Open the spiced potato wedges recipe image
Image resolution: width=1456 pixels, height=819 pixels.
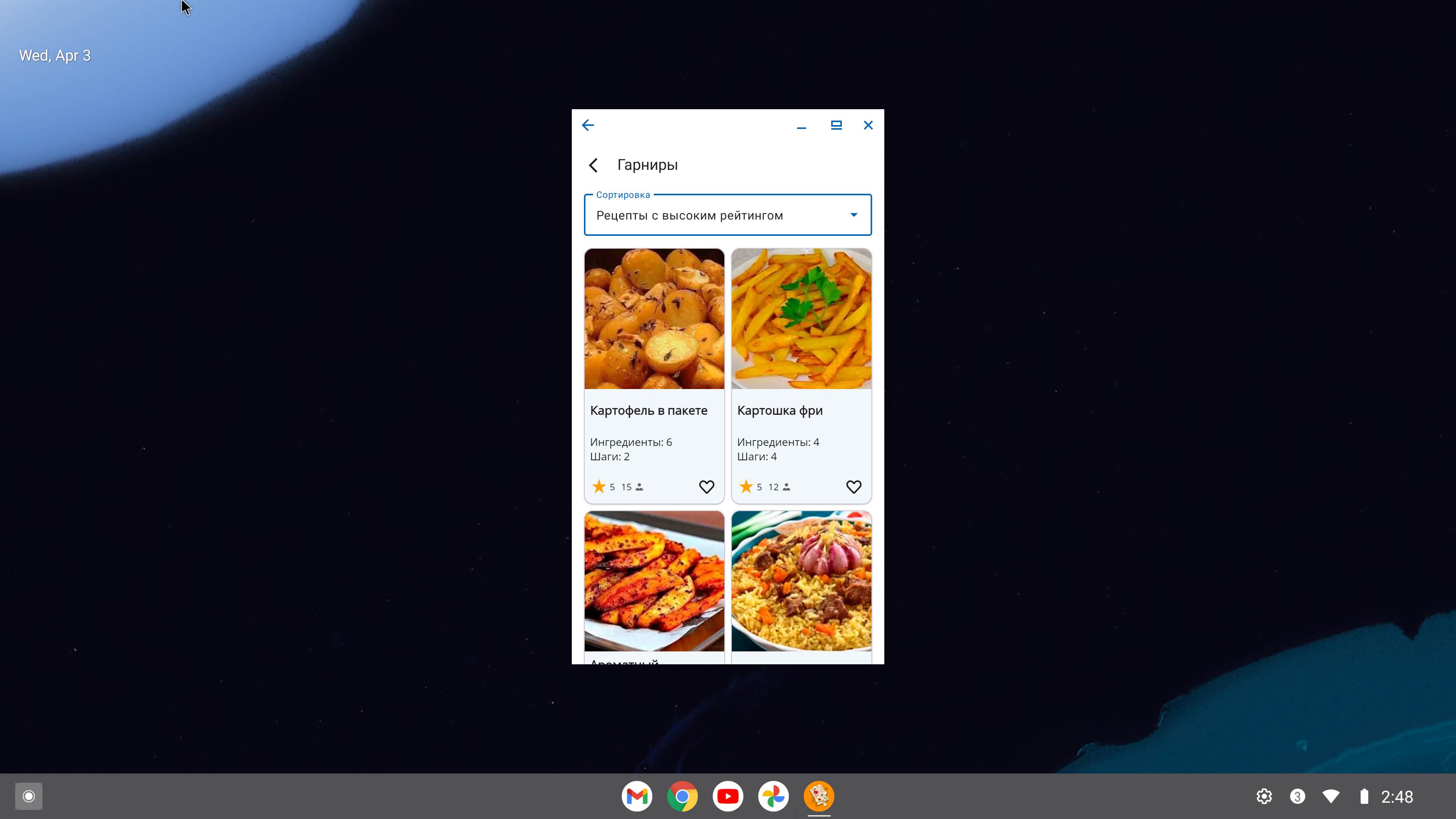coord(654,581)
